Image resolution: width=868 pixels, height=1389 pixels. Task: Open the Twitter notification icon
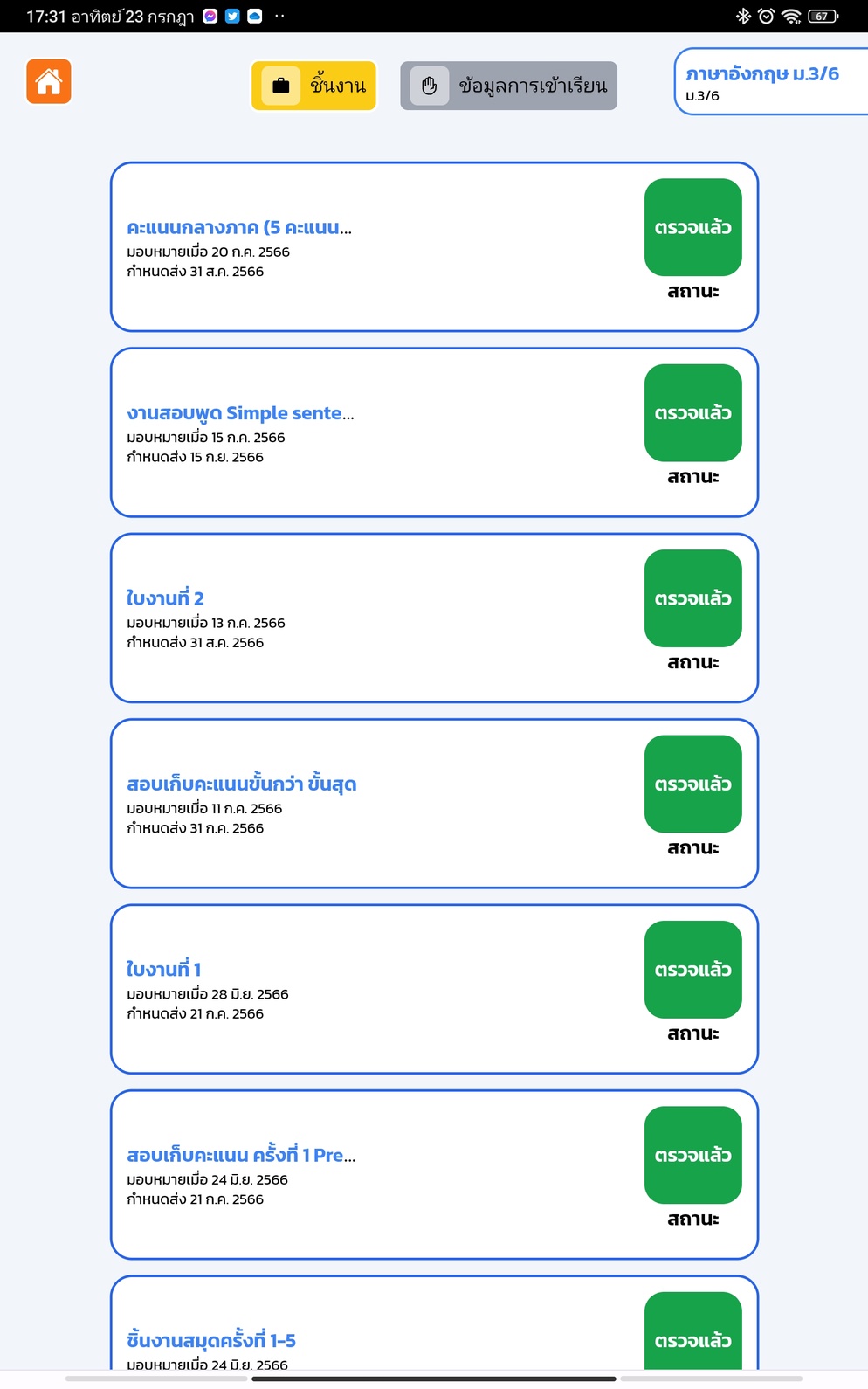pos(232,16)
